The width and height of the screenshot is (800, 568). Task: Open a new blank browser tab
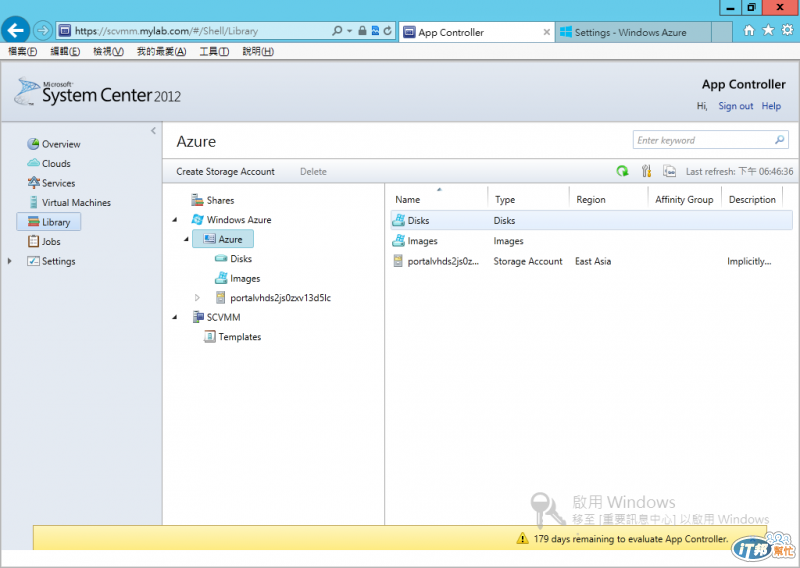click(x=722, y=32)
